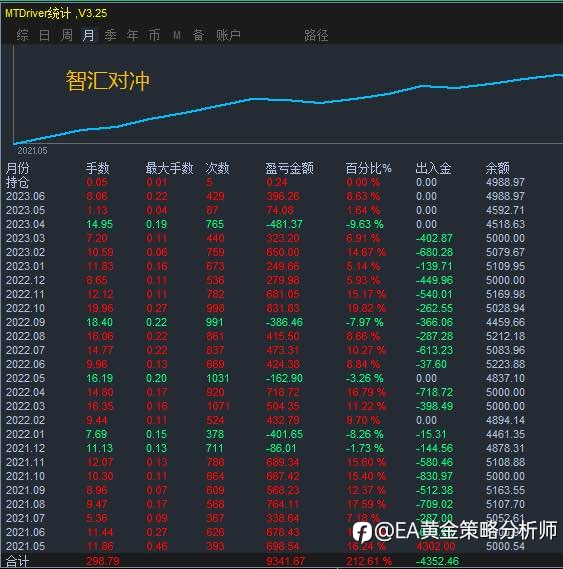563x569 pixels.
Task: Open the 年 yearly statistics tab
Action: pyautogui.click(x=132, y=35)
